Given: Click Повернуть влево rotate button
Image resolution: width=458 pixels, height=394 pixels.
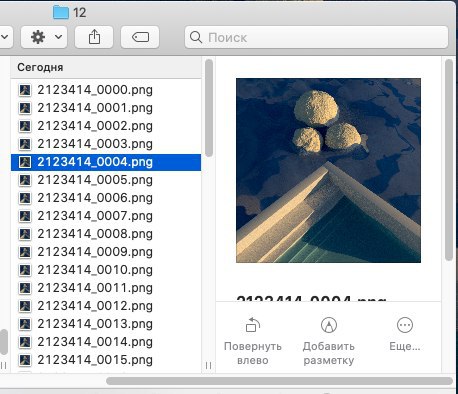Looking at the screenshot, I should [x=253, y=341].
